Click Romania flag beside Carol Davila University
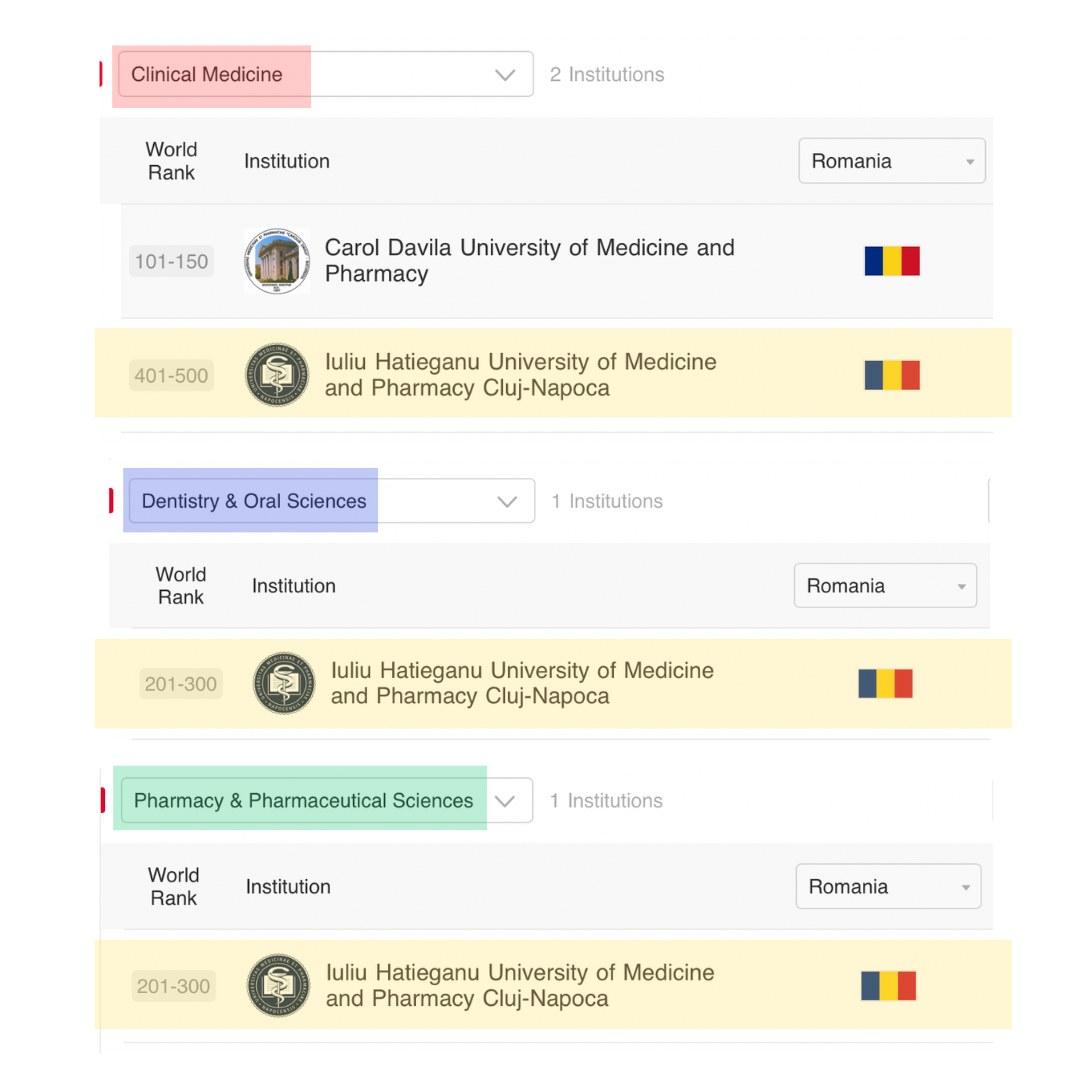1080x1080 pixels. coord(892,261)
